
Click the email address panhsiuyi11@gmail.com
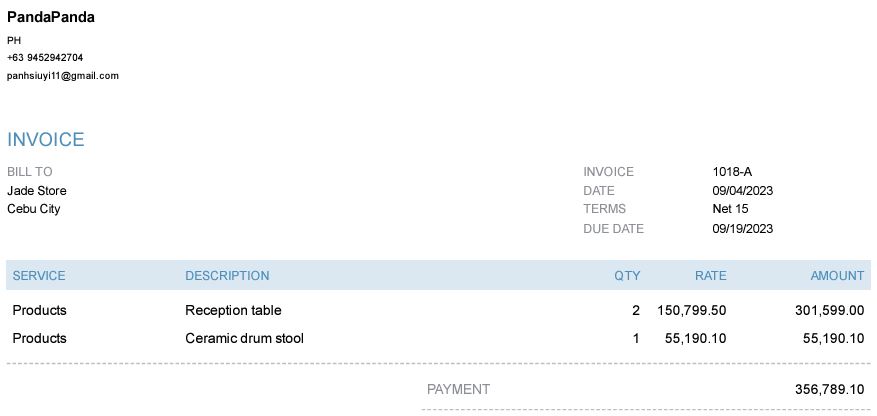tap(63, 76)
